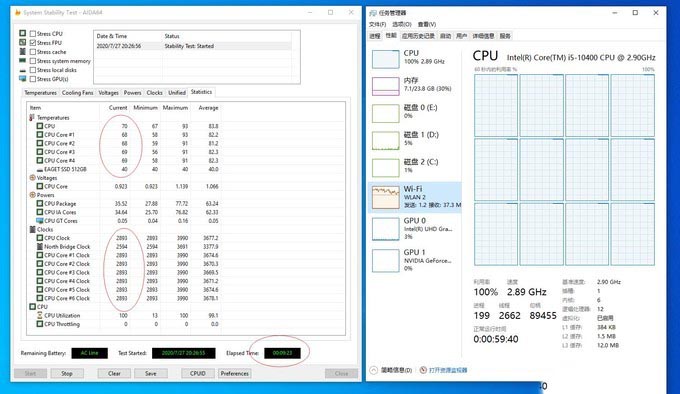Click the Voltages group icon
This screenshot has width=680, height=394.
32,178
